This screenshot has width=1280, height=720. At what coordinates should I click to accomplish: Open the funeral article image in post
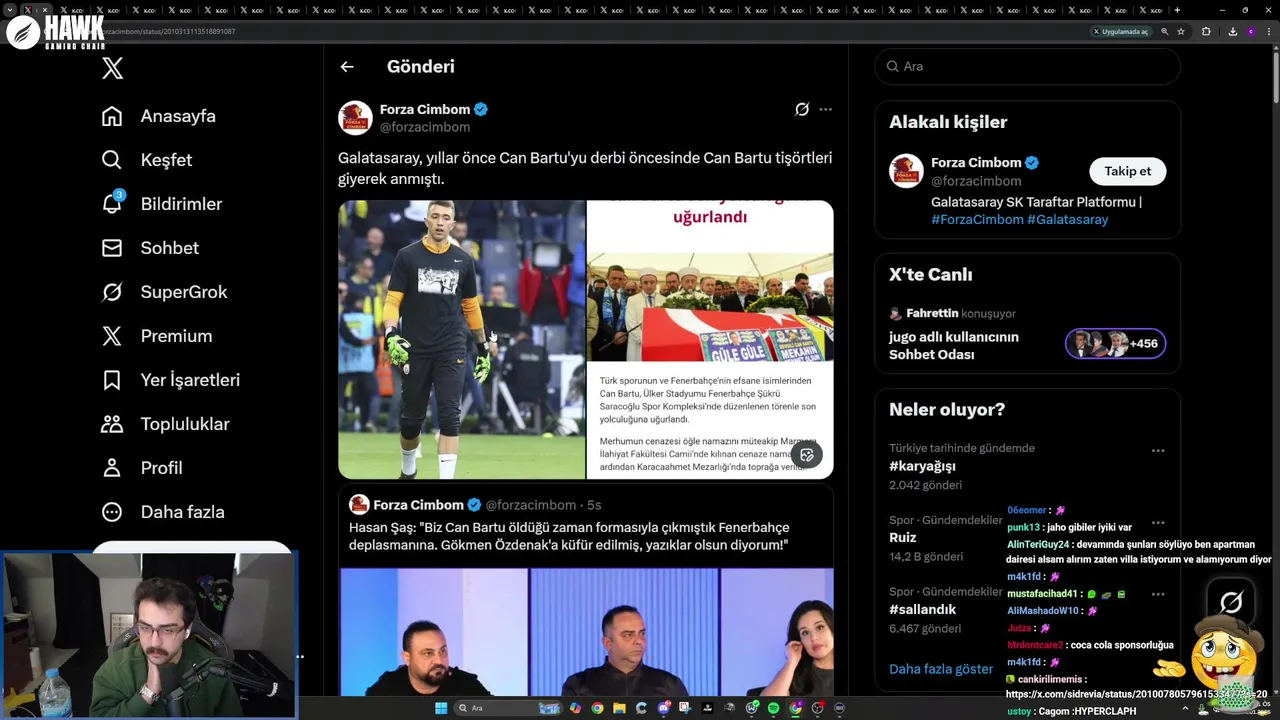click(x=710, y=339)
